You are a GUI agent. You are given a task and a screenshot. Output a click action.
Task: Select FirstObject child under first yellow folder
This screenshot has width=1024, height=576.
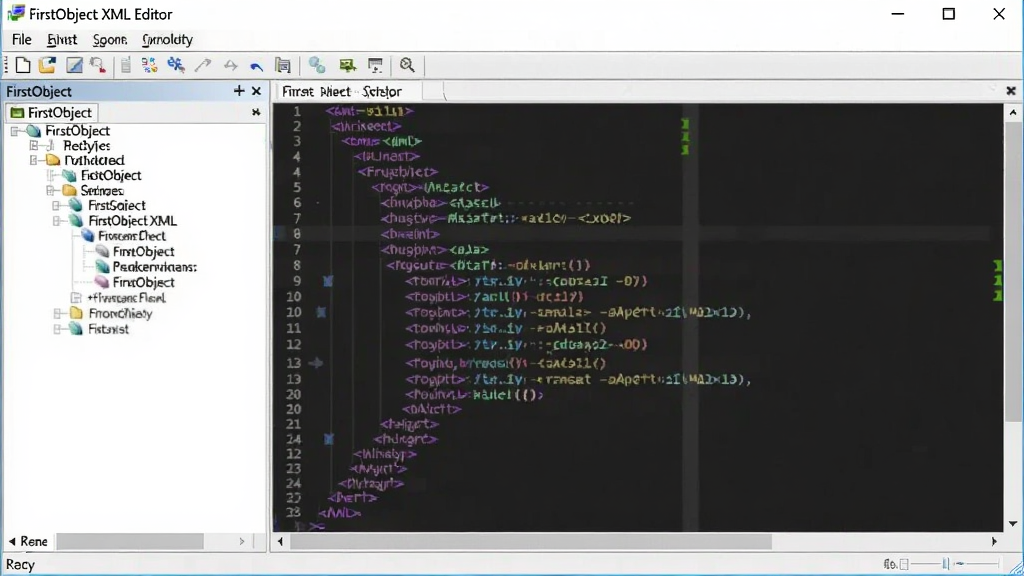tap(111, 175)
